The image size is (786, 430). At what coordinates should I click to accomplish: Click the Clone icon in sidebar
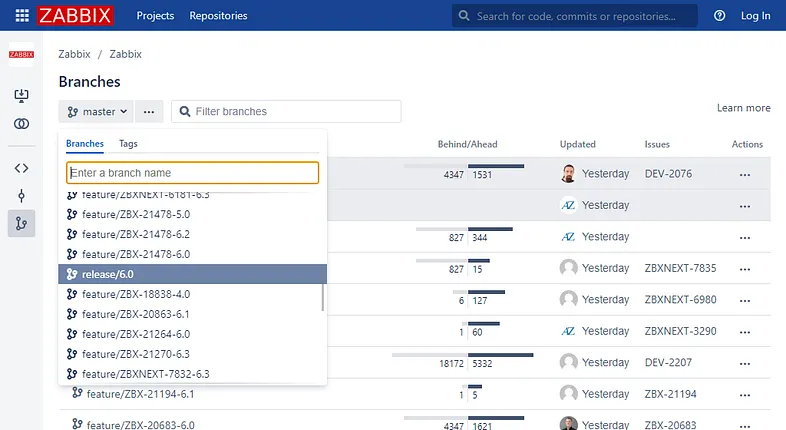click(x=22, y=95)
